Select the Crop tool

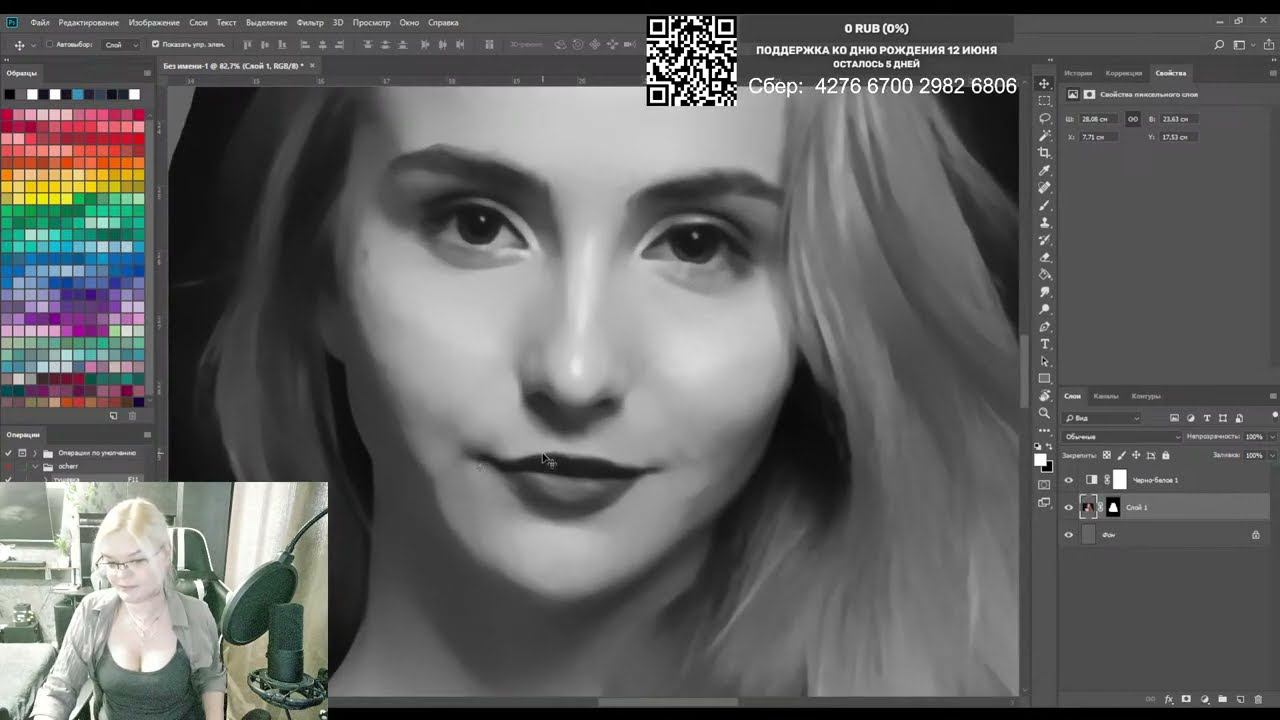[x=1045, y=153]
